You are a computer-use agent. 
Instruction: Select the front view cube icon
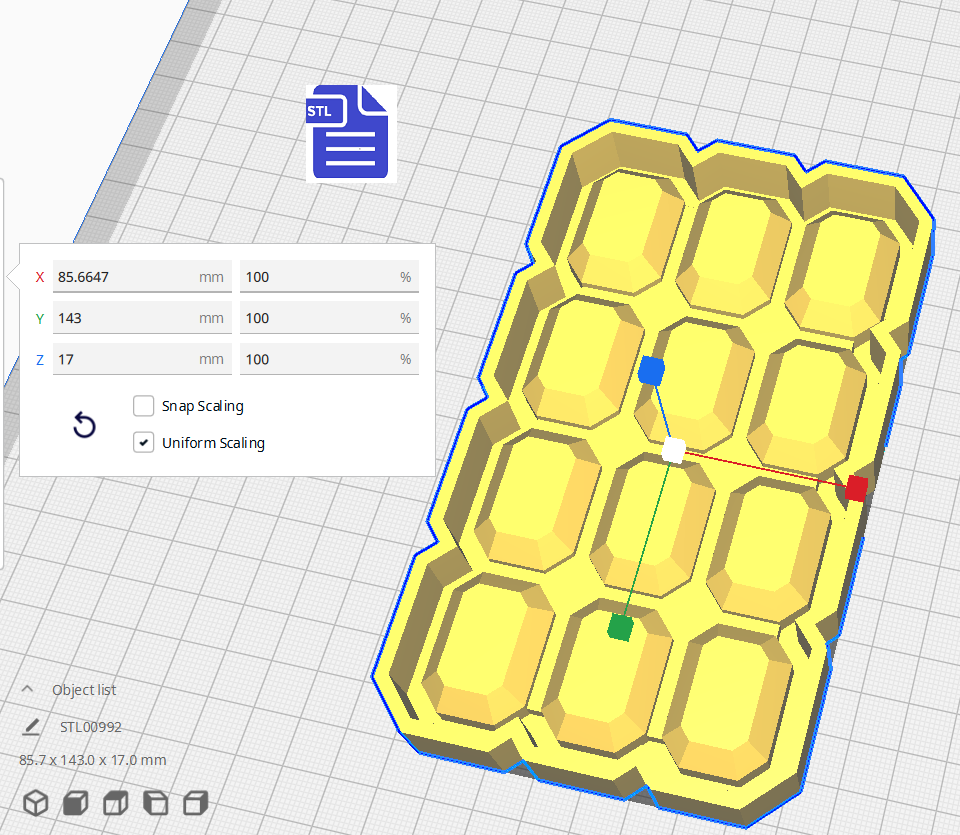(x=76, y=802)
